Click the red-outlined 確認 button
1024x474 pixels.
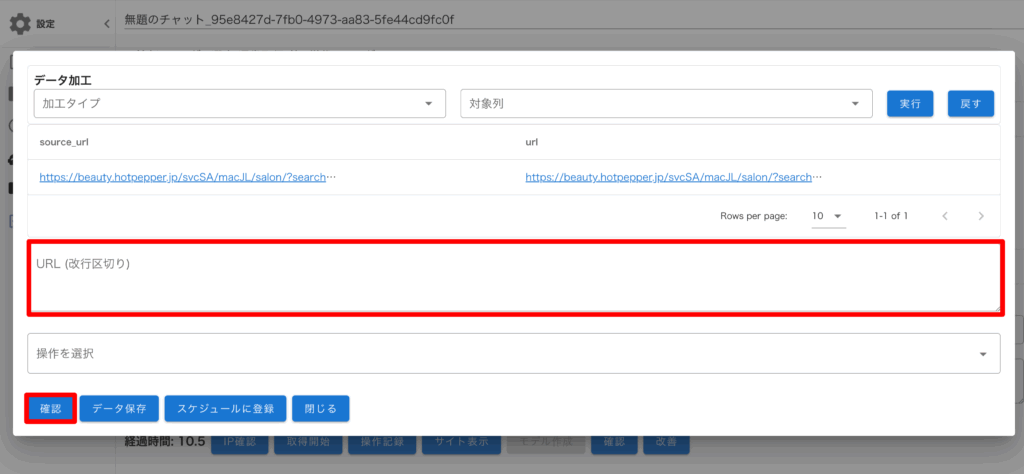click(50, 408)
